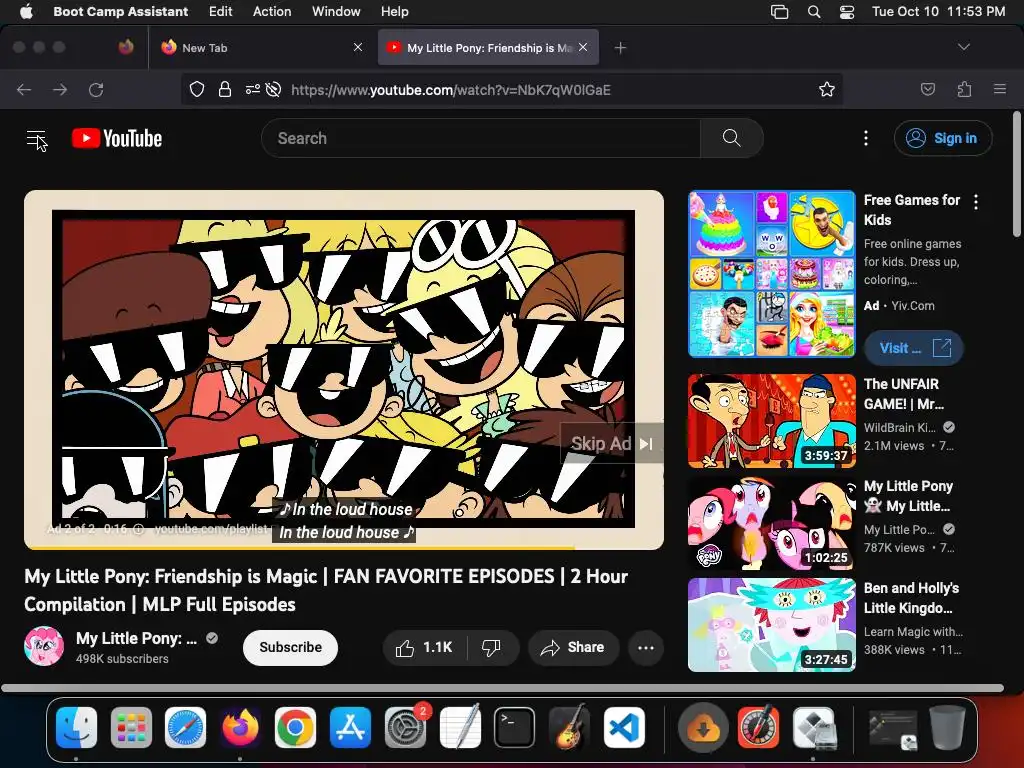1024x768 pixels.
Task: Open Spotlight search in menu bar
Action: (x=814, y=12)
